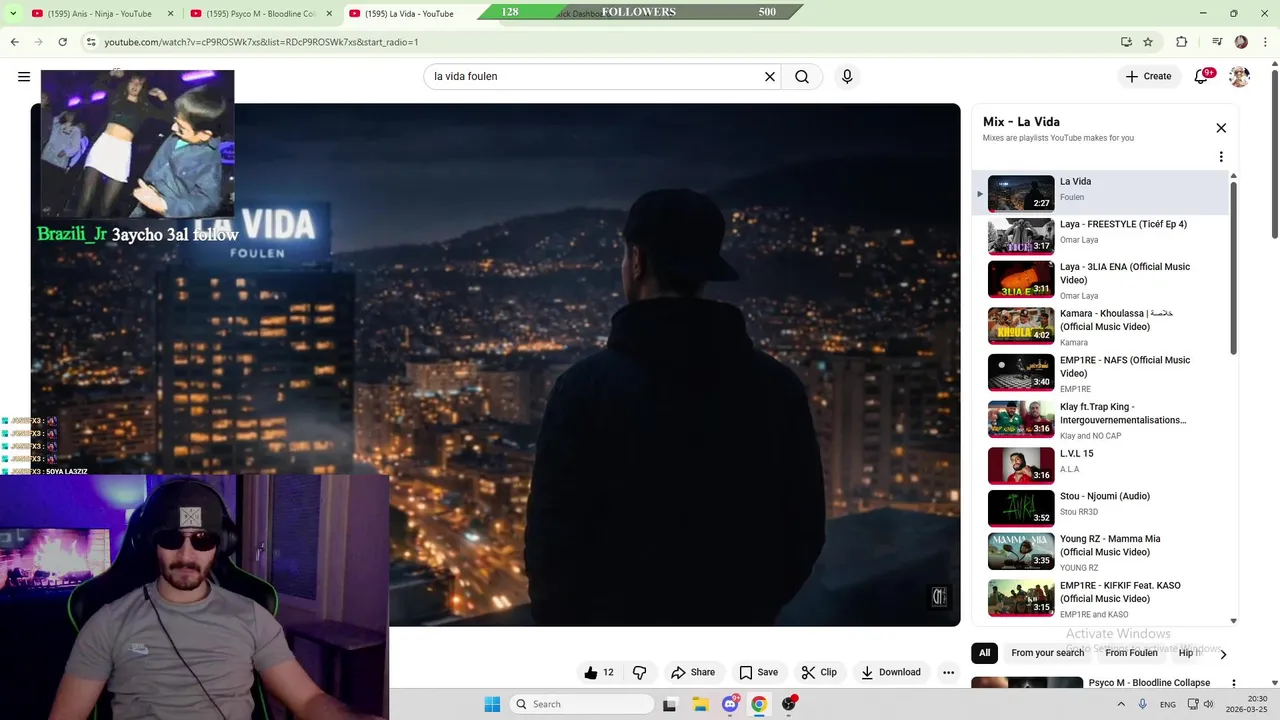This screenshot has width=1280, height=720.
Task: Open OBS Studio from taskbar
Action: pos(789,704)
